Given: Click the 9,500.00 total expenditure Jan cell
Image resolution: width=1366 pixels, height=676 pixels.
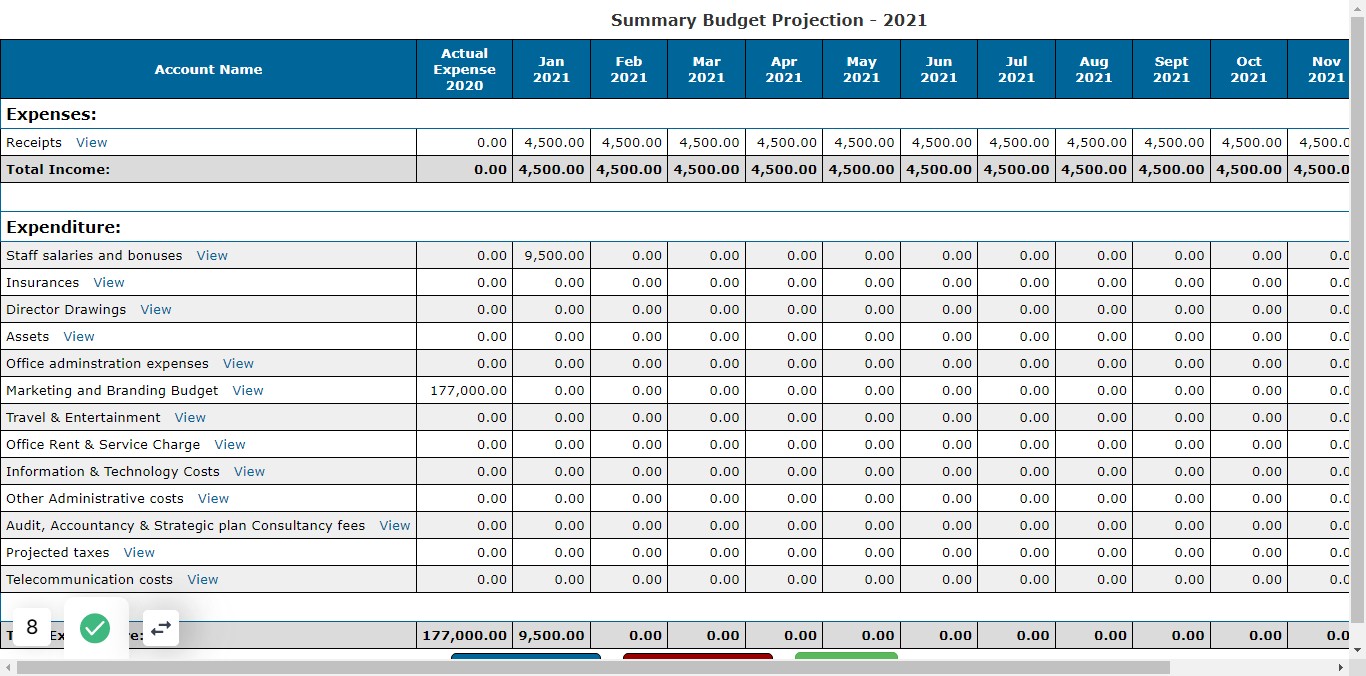Looking at the screenshot, I should [551, 635].
